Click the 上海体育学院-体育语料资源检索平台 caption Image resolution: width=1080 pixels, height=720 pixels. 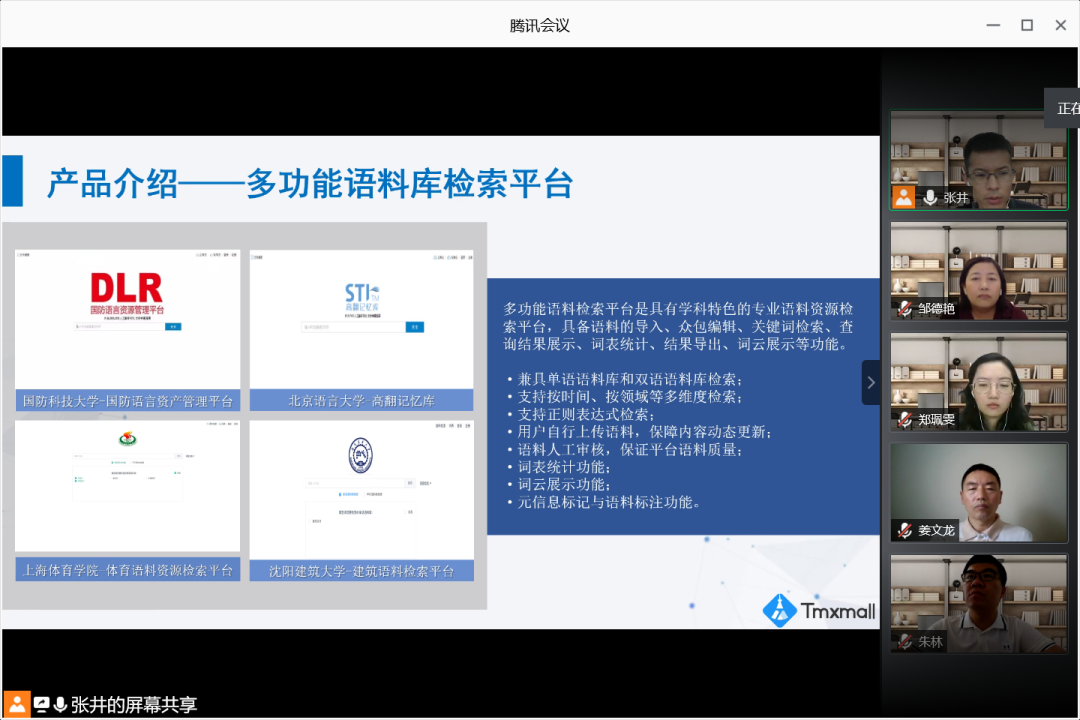tap(127, 570)
